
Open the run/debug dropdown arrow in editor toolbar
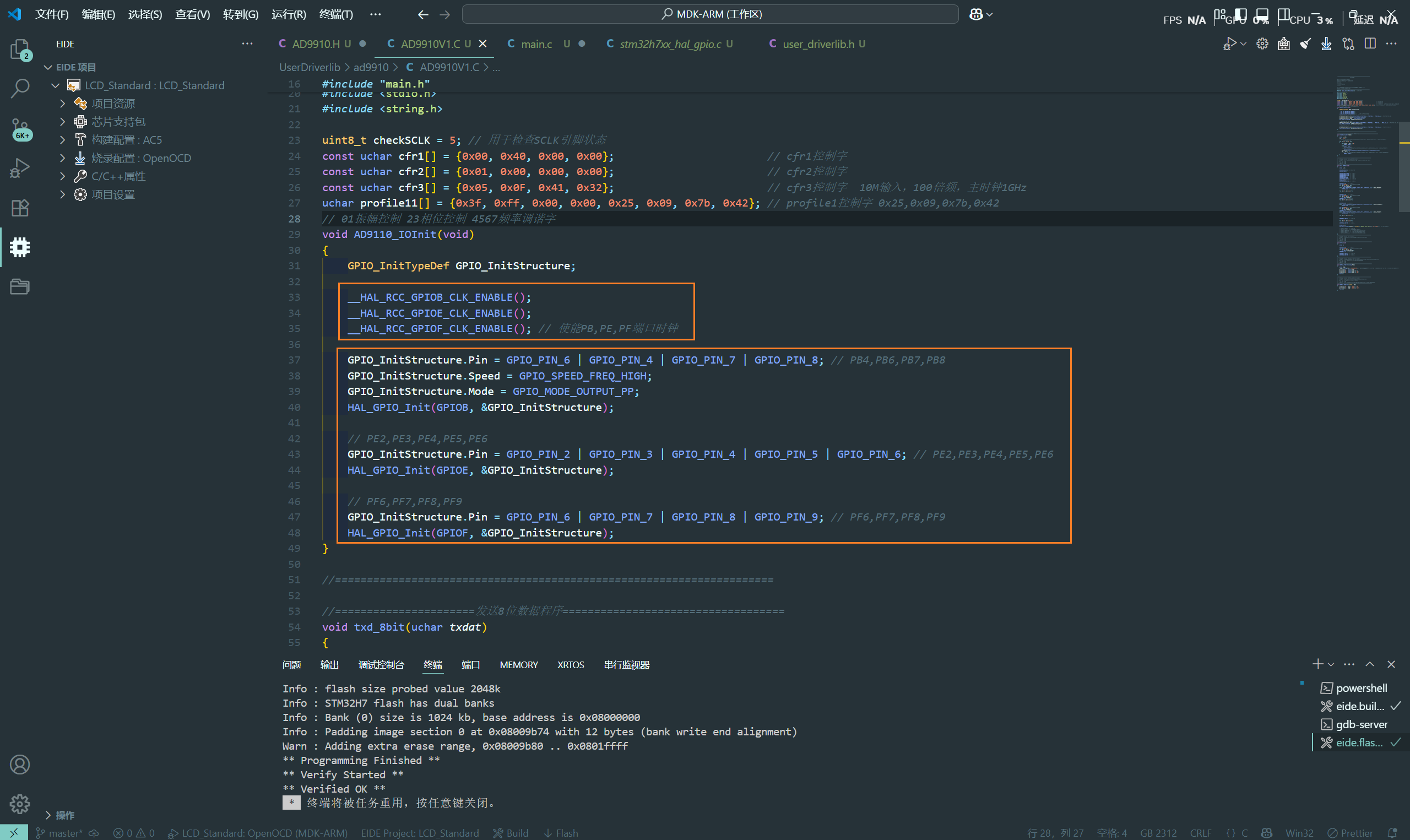[1243, 44]
